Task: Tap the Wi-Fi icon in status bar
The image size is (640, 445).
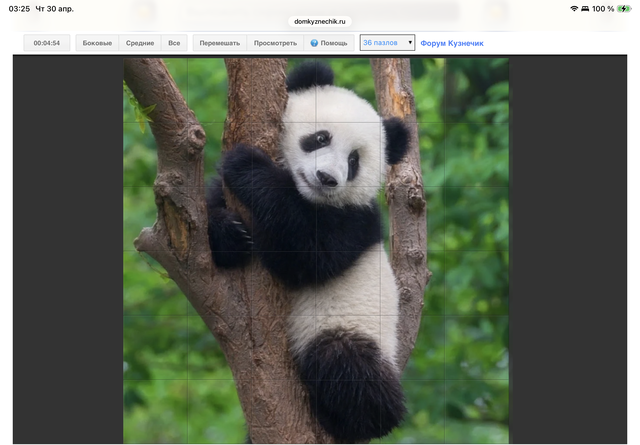Action: pos(574,8)
